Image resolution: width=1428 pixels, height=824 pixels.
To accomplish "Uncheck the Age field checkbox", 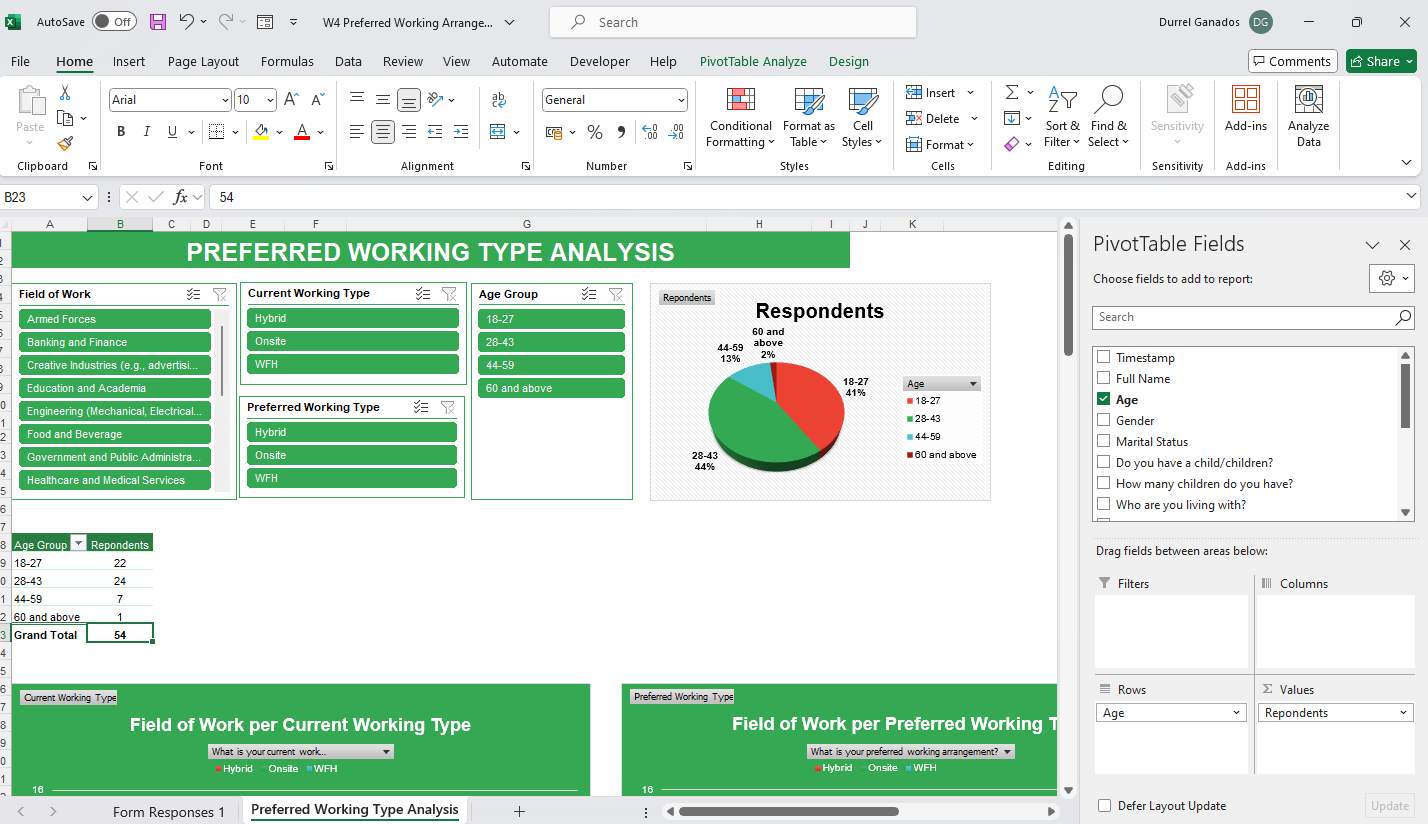I will tap(1104, 400).
